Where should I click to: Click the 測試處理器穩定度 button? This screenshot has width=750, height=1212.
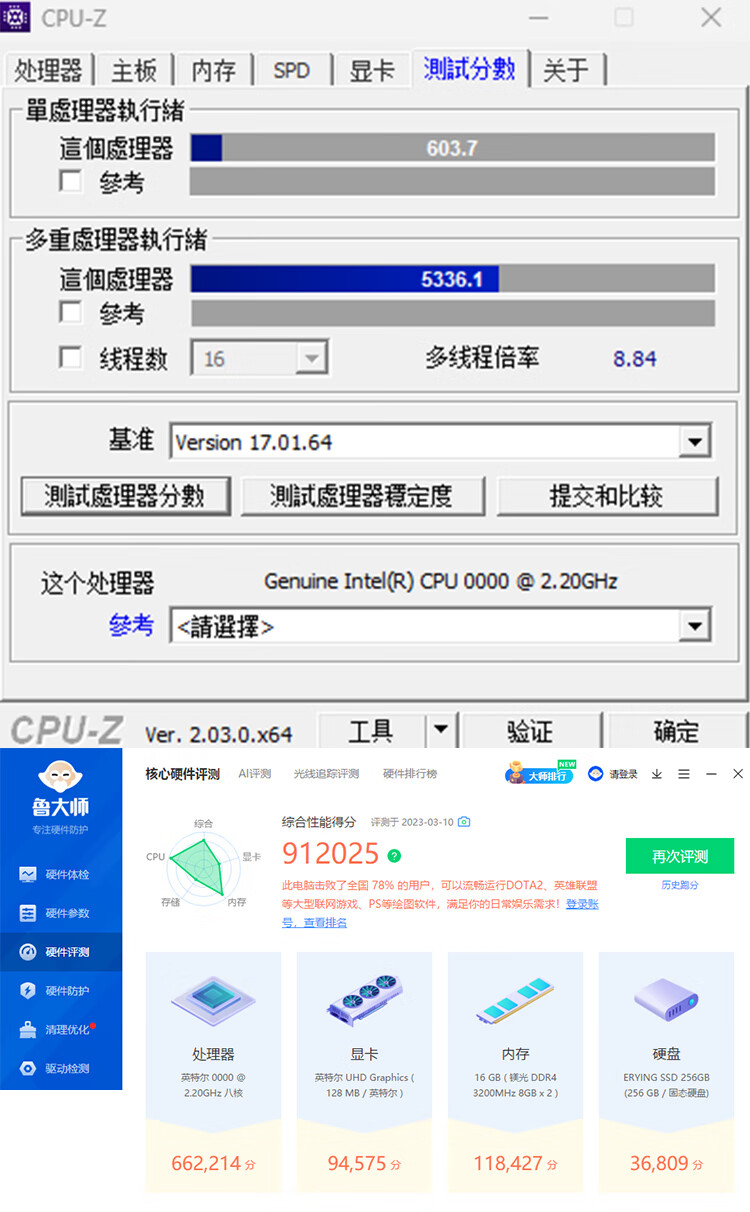(362, 496)
